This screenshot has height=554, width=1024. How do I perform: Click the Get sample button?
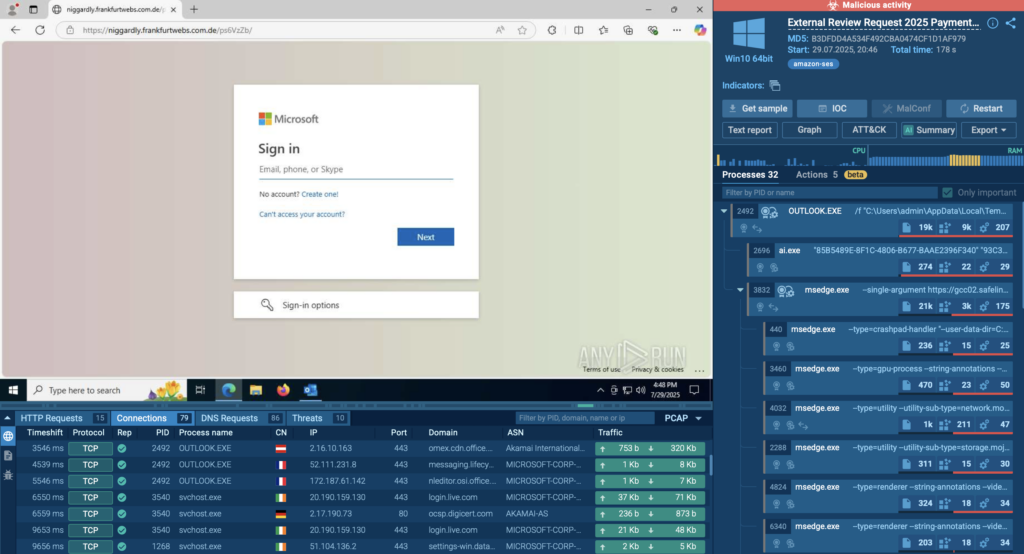click(757, 108)
